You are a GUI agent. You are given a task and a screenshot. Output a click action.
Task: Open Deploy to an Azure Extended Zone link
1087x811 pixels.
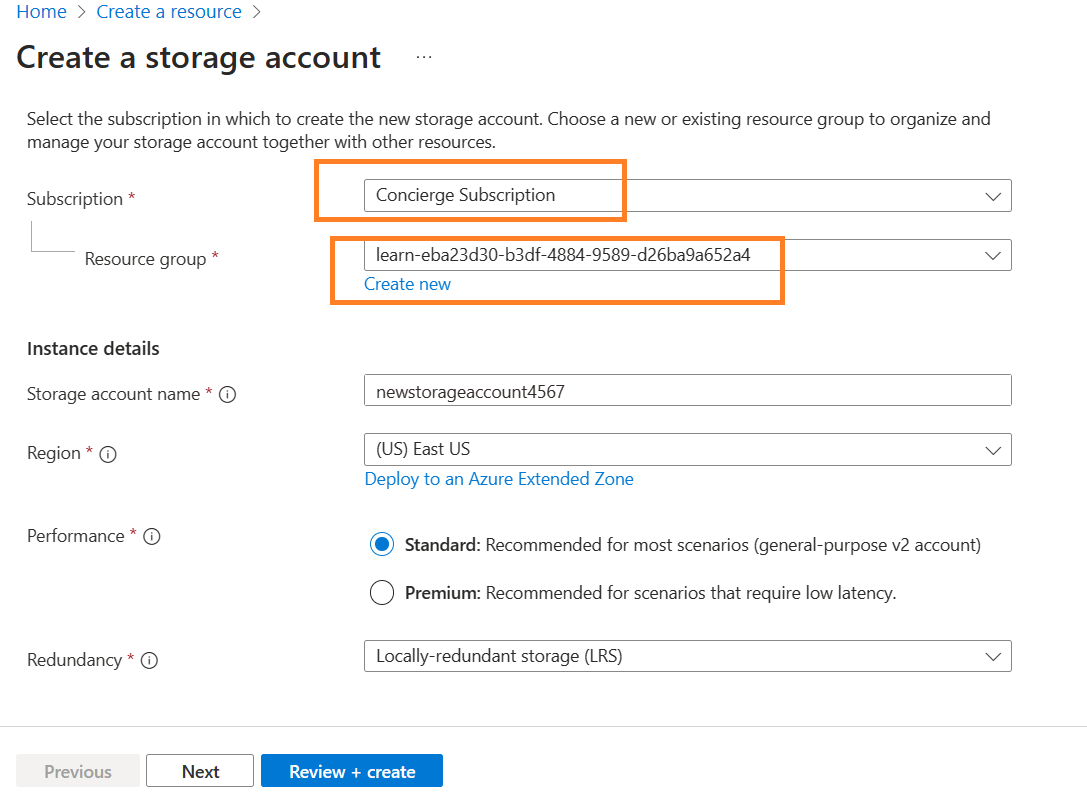coord(499,479)
